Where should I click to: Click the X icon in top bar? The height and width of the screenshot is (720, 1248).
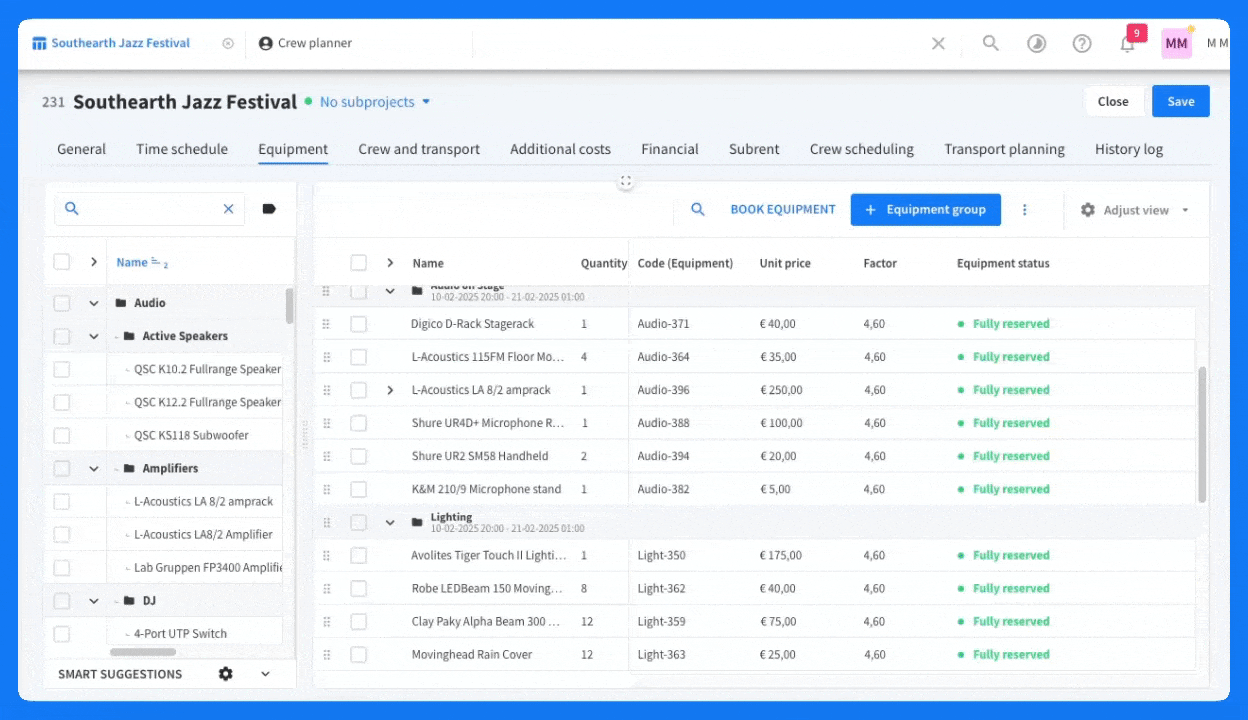938,44
